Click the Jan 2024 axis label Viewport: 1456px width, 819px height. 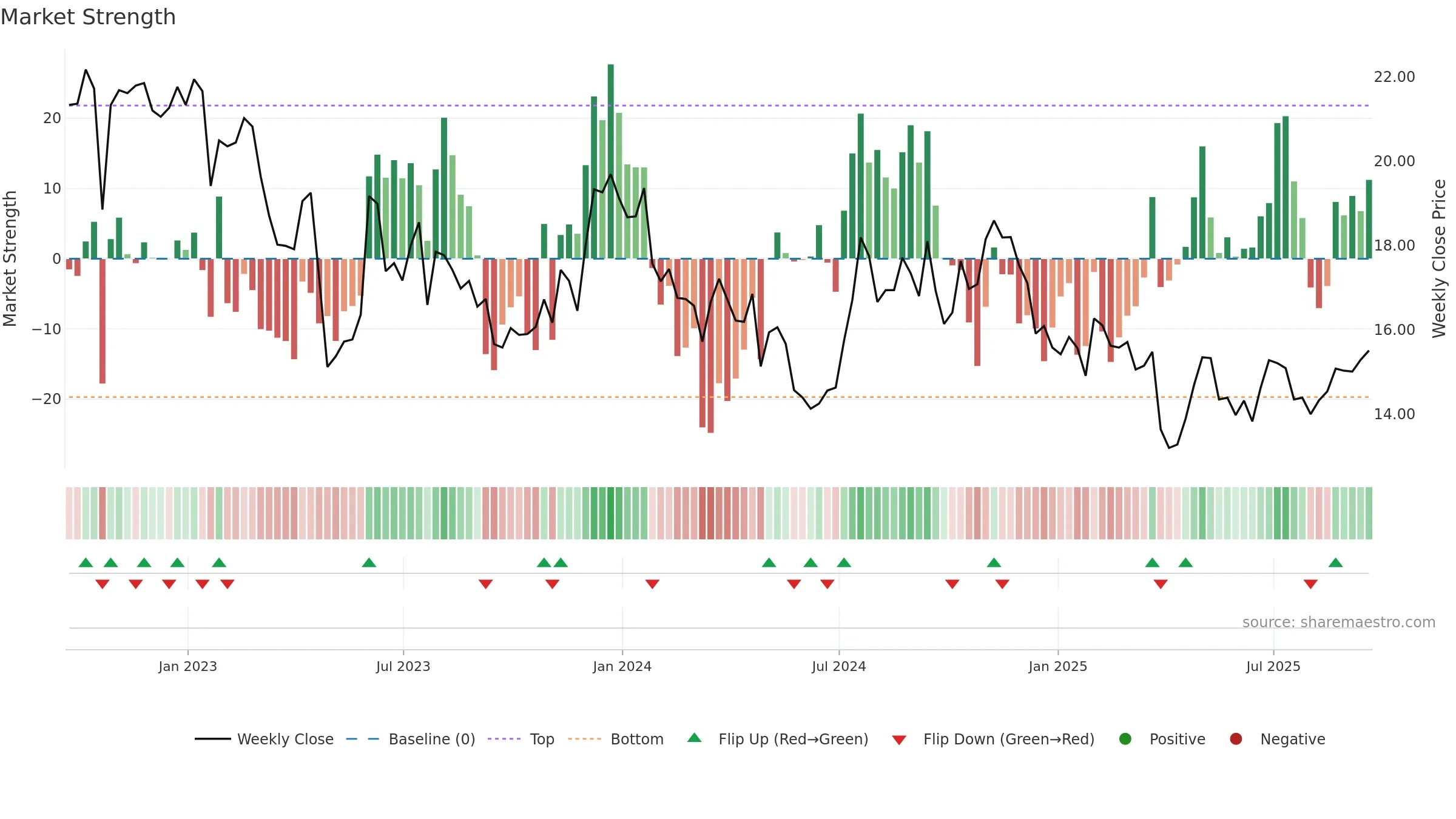[622, 666]
